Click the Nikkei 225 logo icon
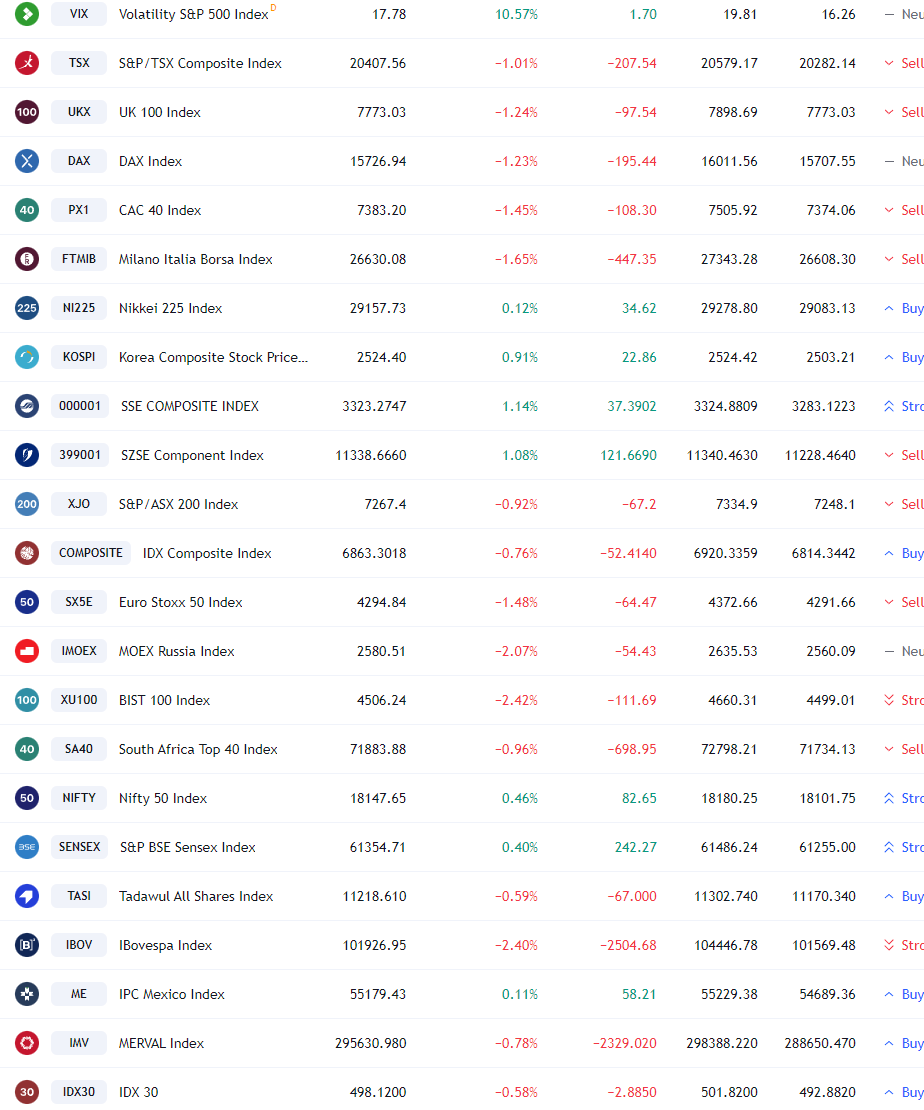Viewport: 924px width, 1110px height. tap(27, 308)
